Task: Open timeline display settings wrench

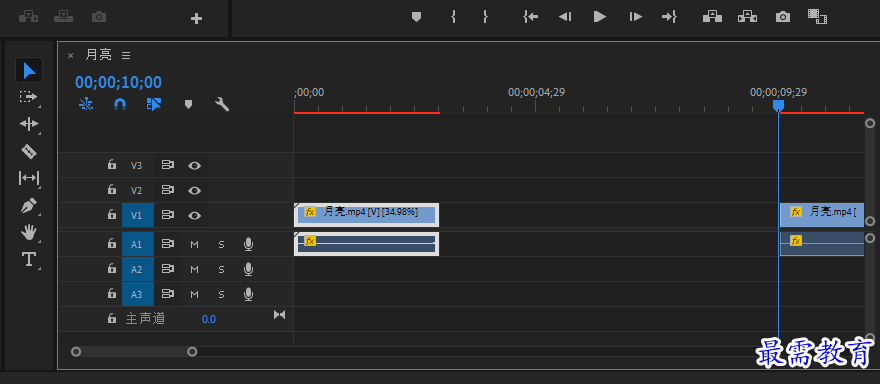Action: 222,104
